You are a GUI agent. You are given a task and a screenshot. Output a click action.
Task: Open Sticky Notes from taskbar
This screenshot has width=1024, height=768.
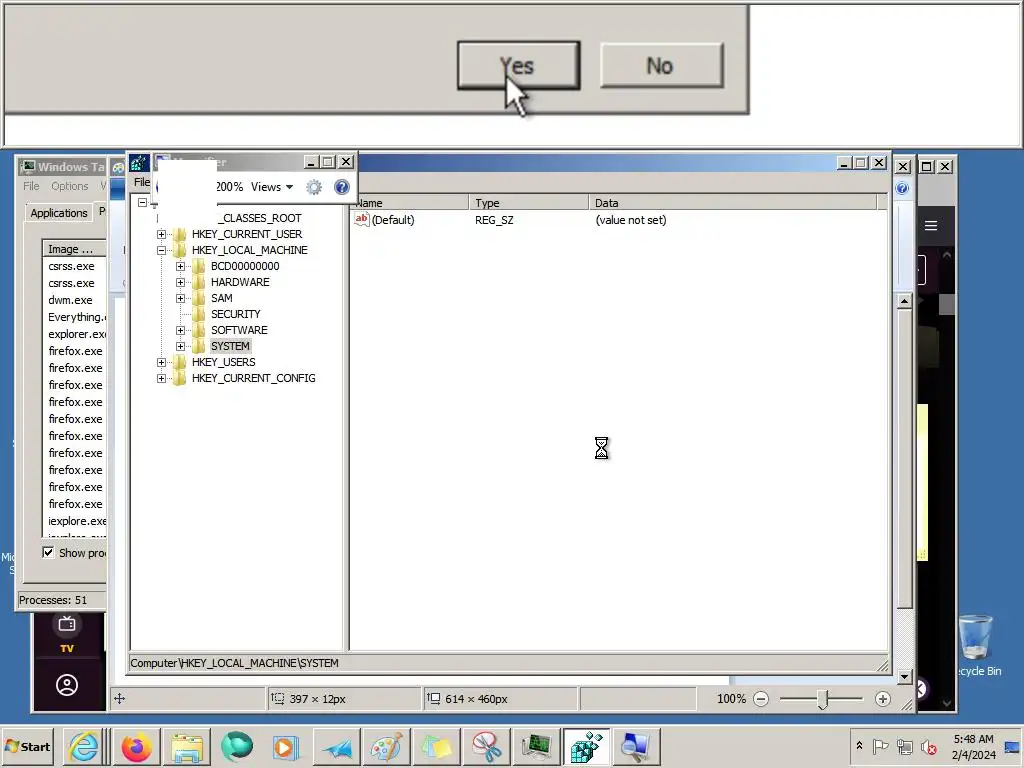click(436, 746)
